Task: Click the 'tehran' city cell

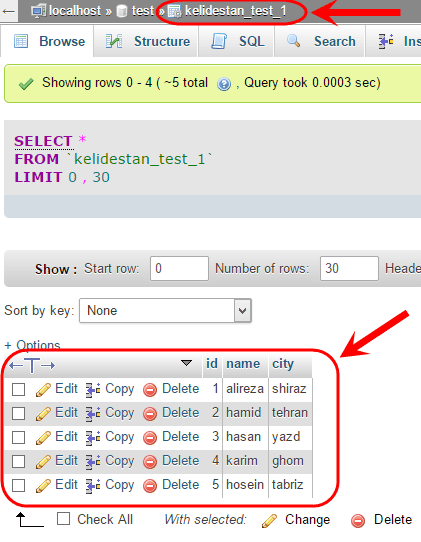Action: coord(290,413)
